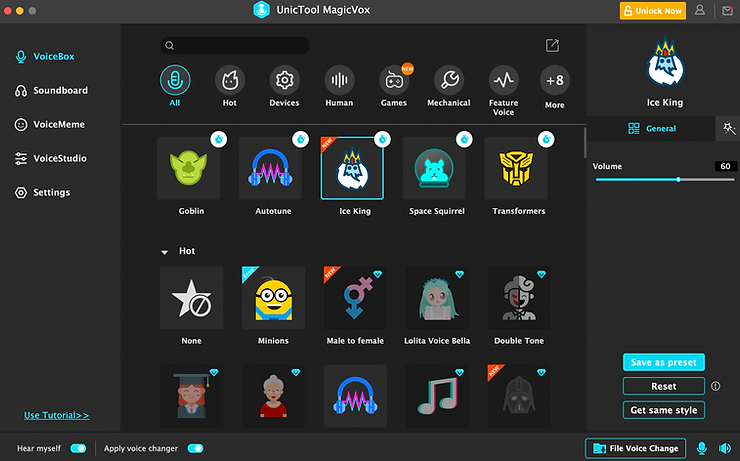Select the Space Squirrel voice
The image size is (740, 461).
coord(434,168)
